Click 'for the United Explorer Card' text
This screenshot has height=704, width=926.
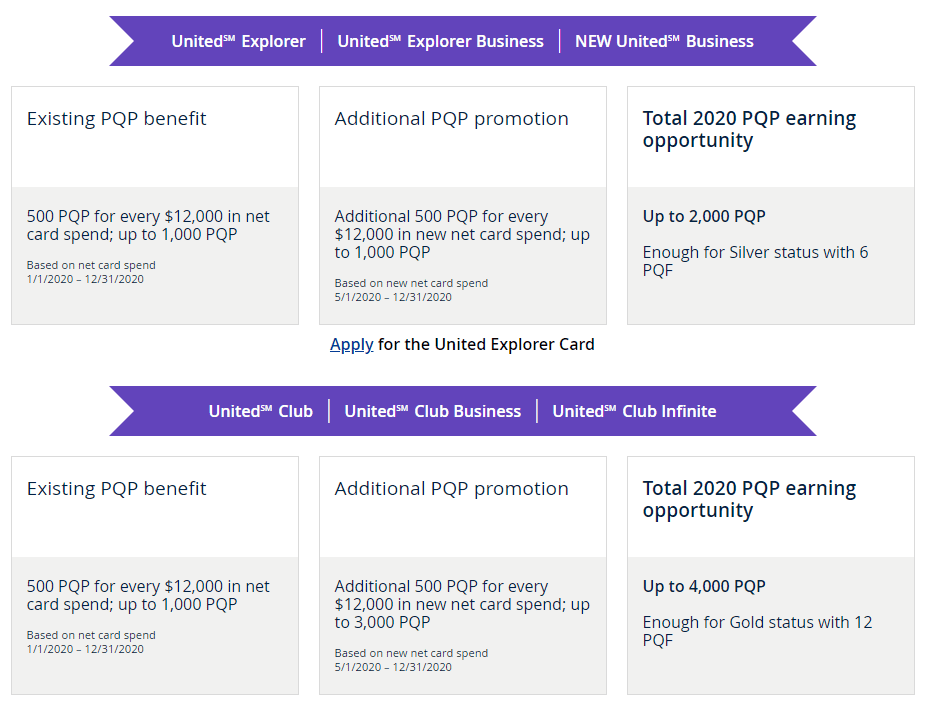(486, 344)
